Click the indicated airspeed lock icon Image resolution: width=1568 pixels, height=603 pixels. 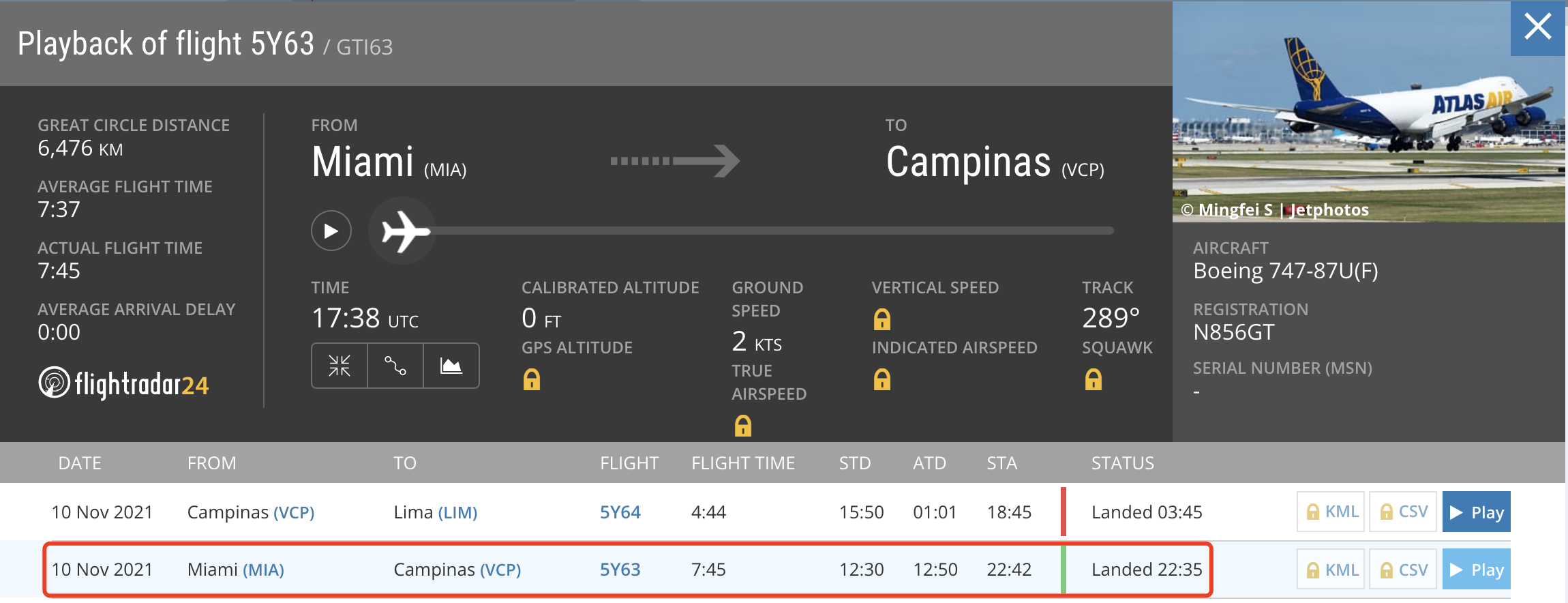click(882, 379)
